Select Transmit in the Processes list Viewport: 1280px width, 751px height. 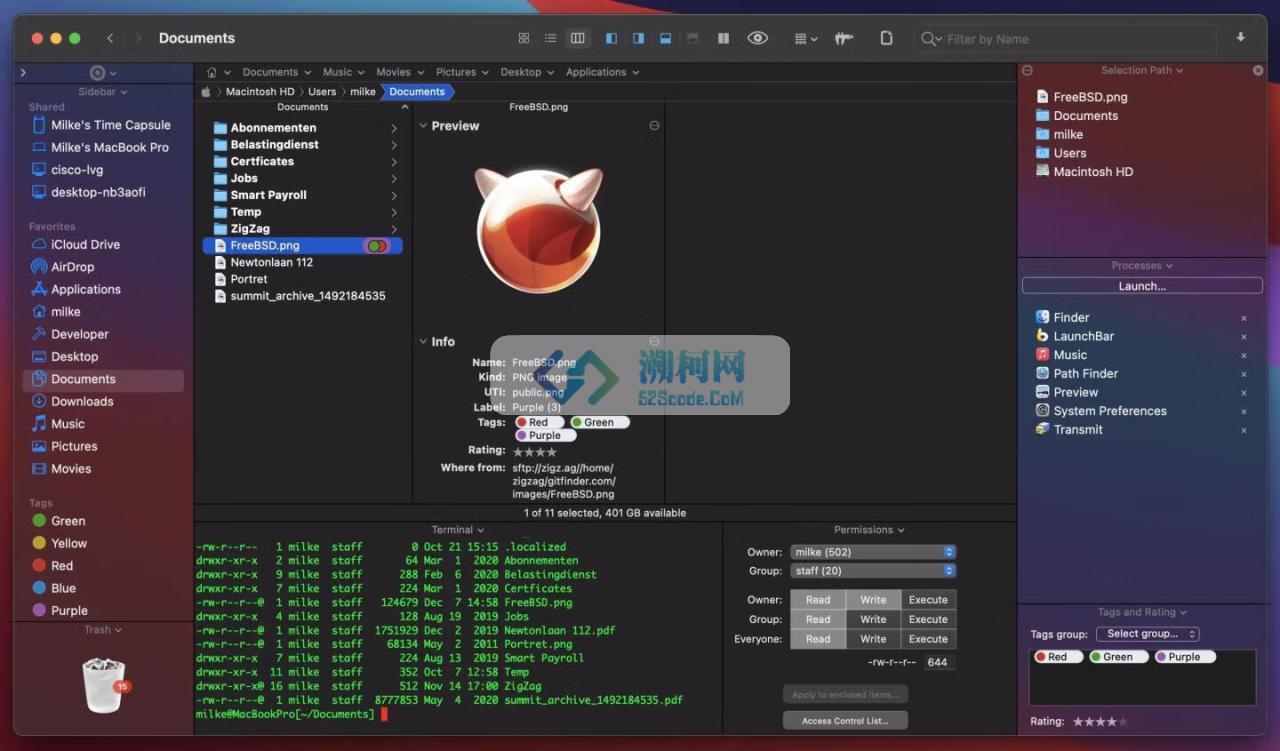(1078, 430)
